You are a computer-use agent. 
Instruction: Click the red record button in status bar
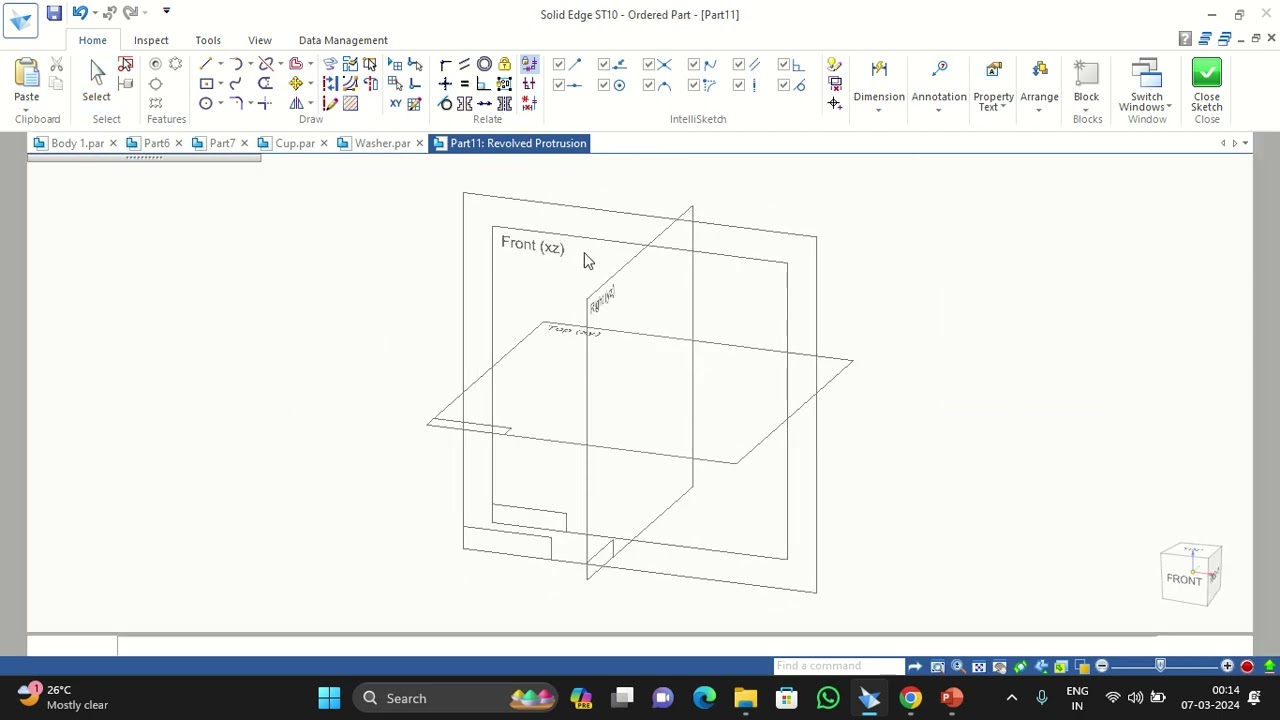[1247, 666]
